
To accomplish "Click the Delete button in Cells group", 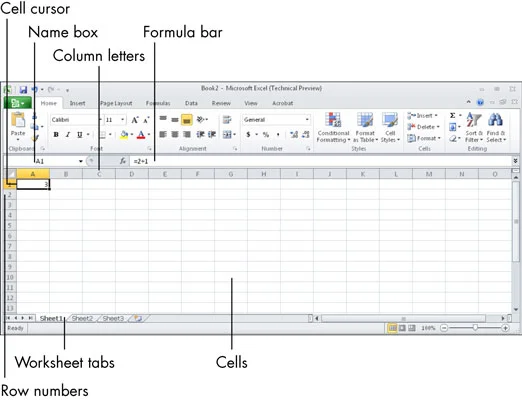I will tap(423, 127).
